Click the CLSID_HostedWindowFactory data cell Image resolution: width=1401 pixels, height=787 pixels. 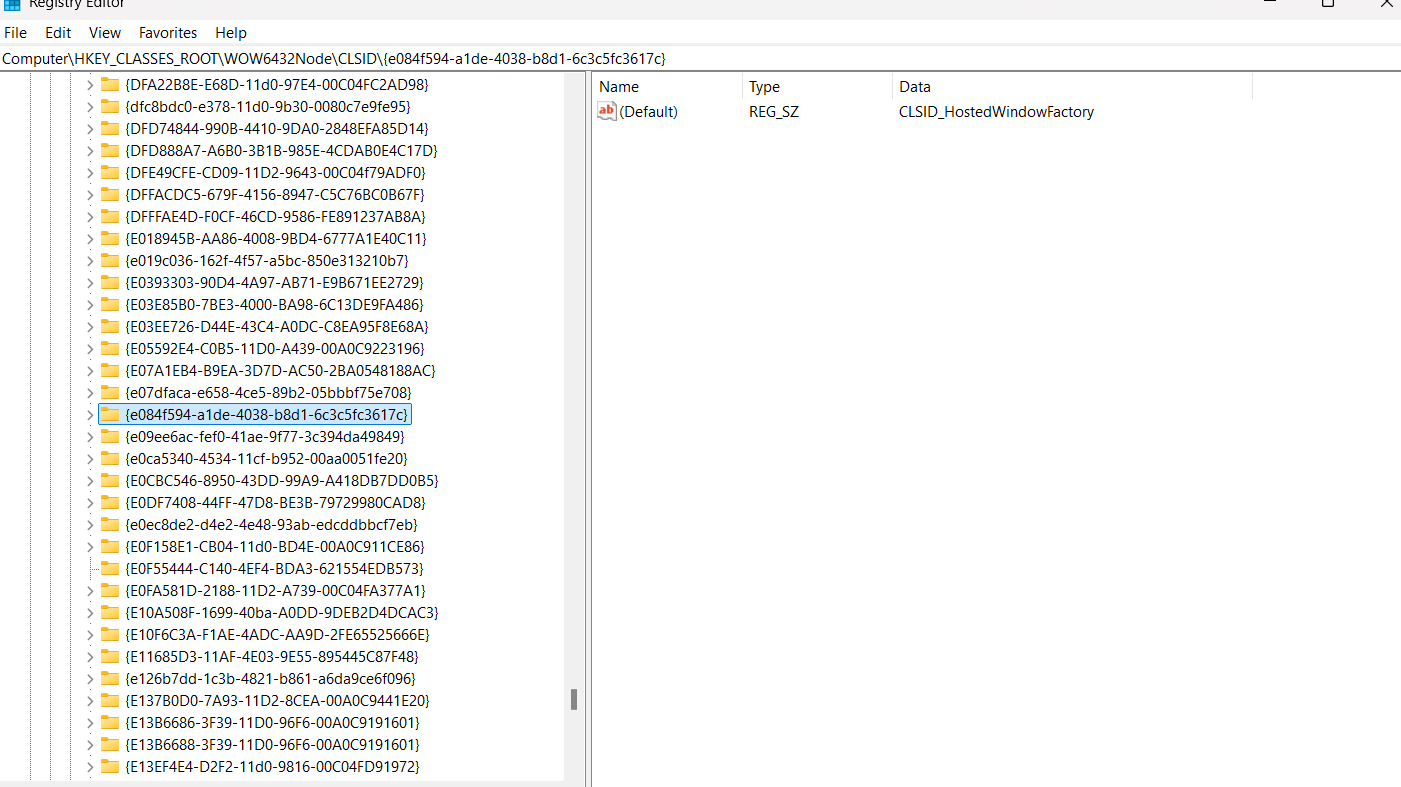(x=996, y=112)
